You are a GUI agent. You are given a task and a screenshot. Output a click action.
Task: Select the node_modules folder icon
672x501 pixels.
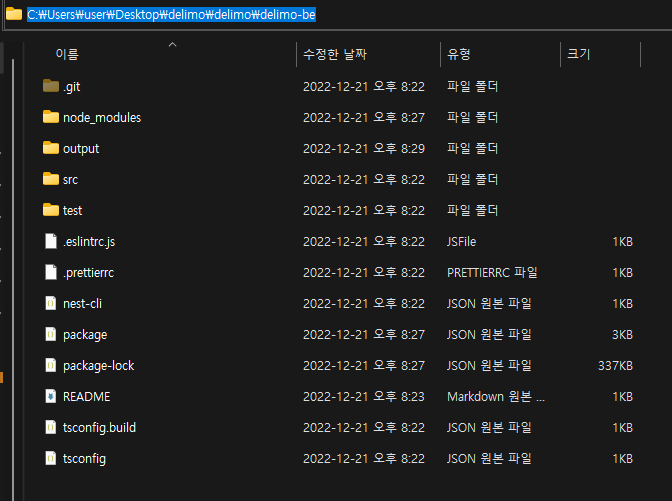click(51, 117)
